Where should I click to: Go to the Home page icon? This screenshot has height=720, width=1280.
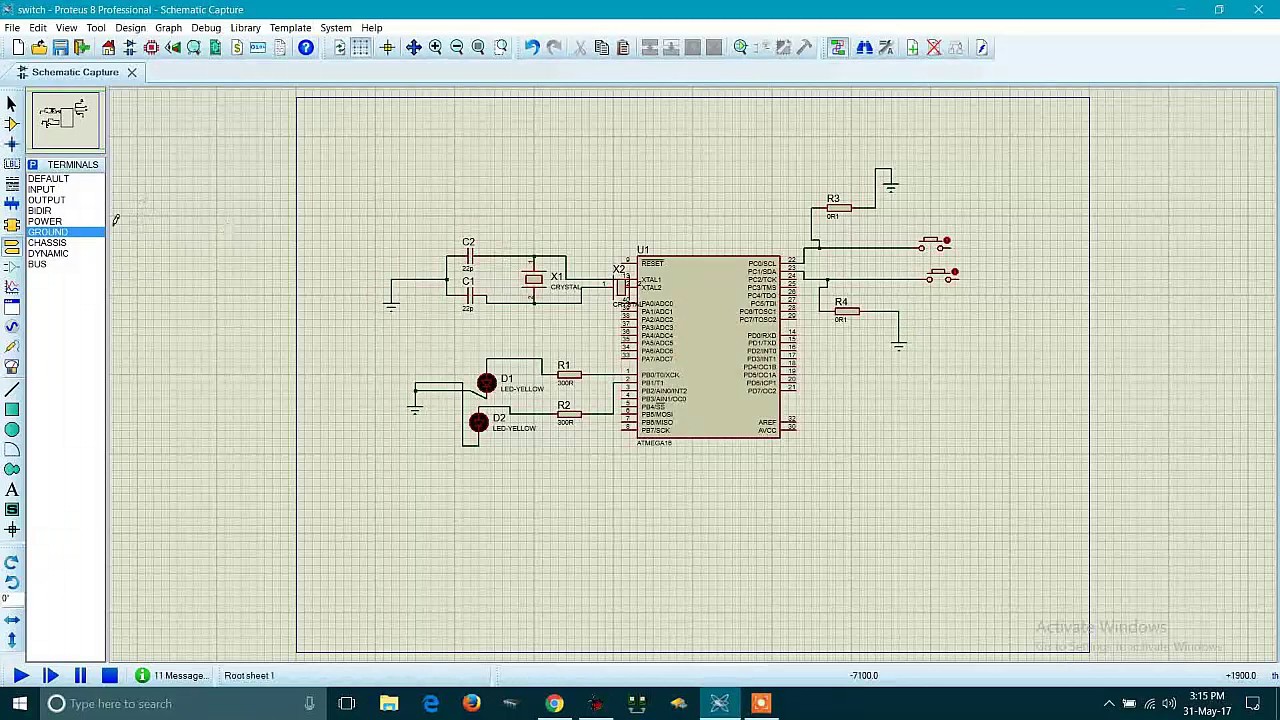coord(108,47)
